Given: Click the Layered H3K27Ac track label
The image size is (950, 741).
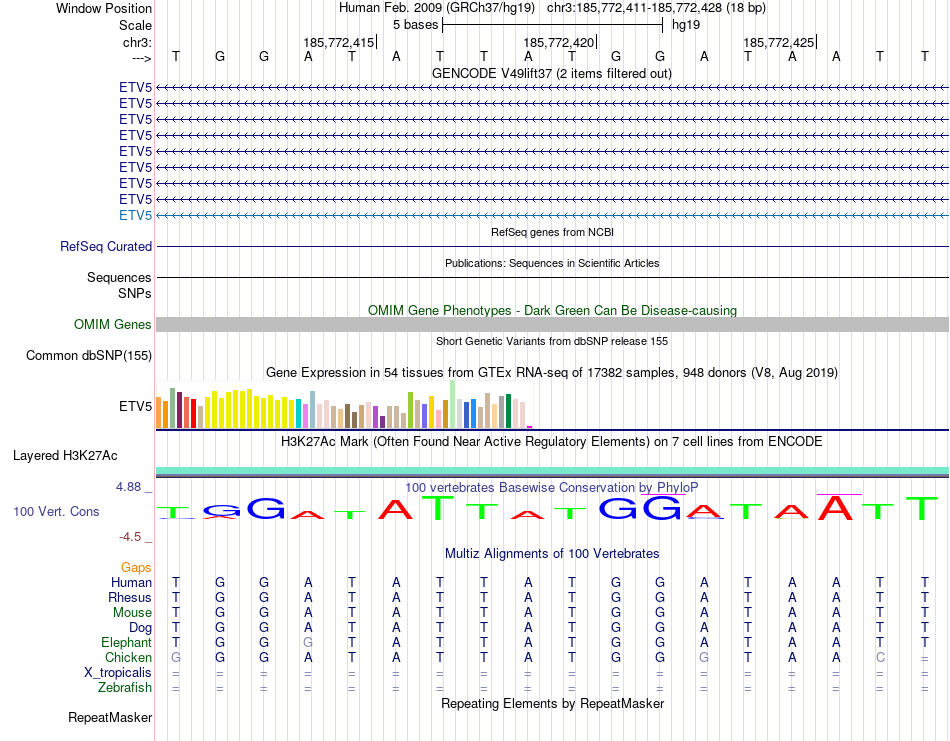Looking at the screenshot, I should coord(65,456).
